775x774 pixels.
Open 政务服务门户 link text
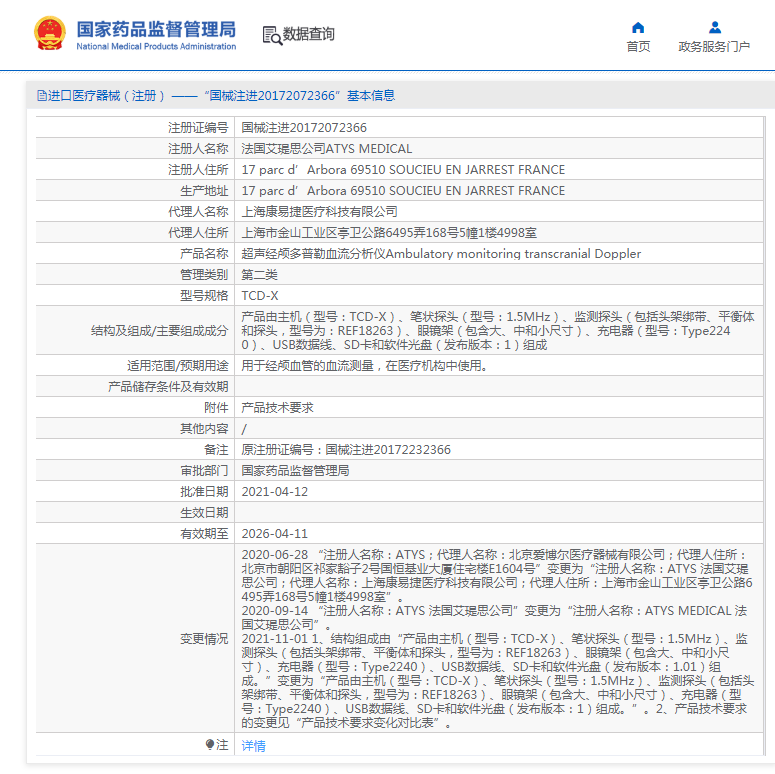(x=714, y=46)
